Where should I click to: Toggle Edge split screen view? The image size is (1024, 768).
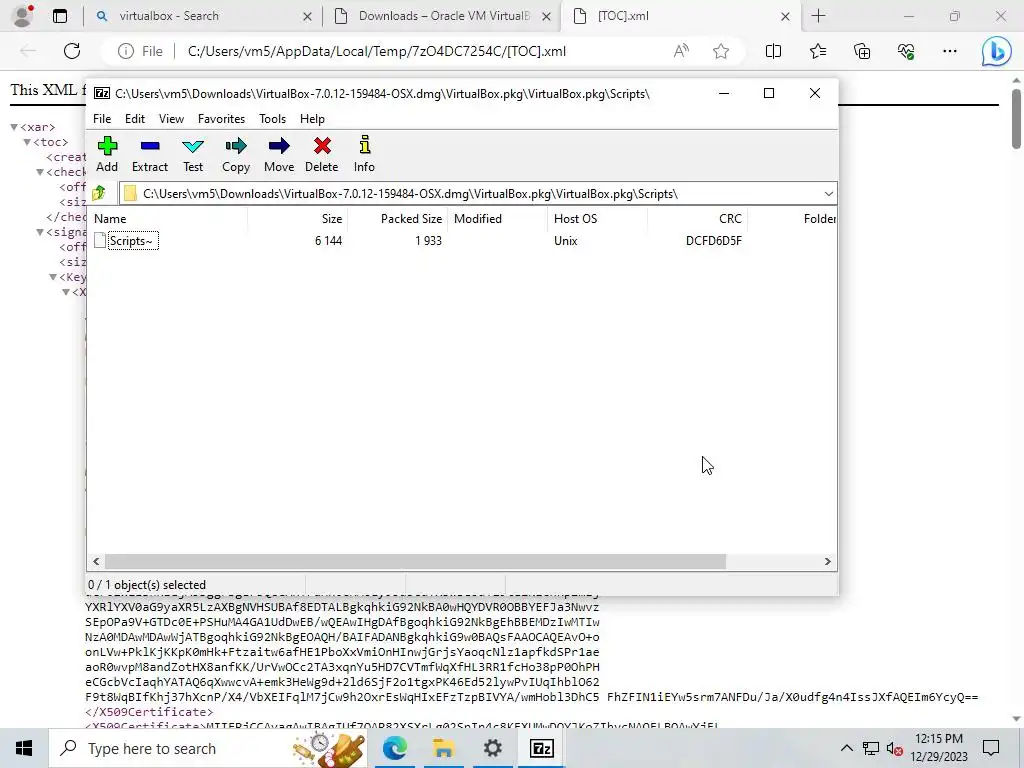(773, 51)
